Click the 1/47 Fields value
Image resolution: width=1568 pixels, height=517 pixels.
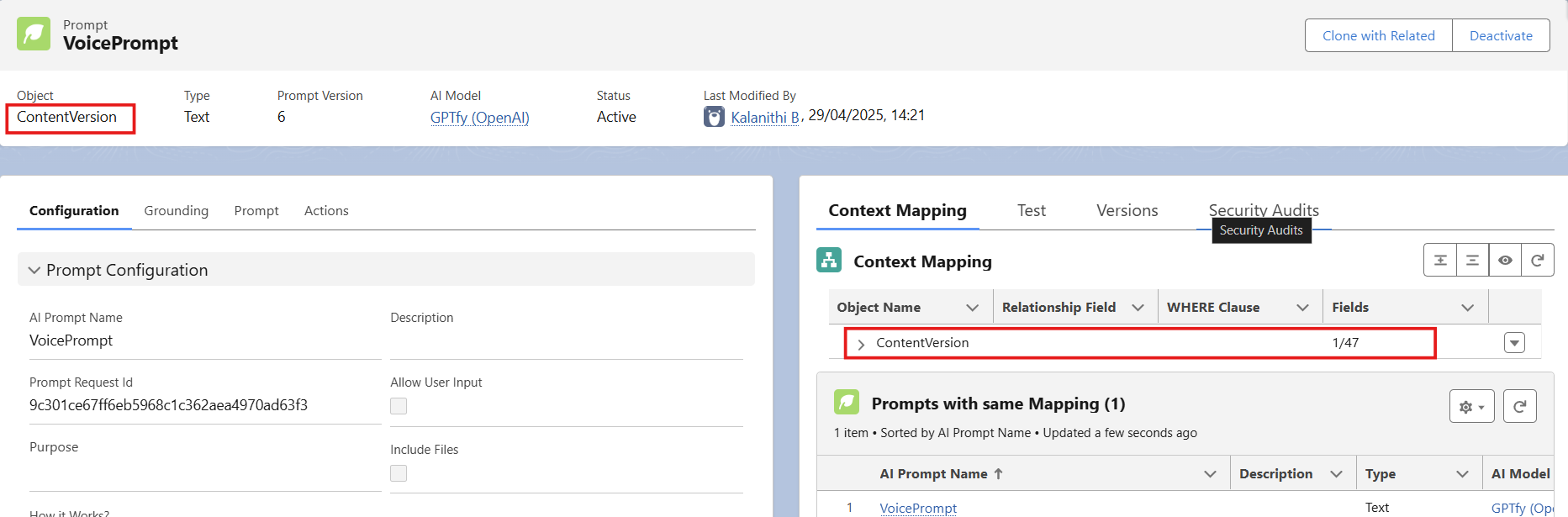pos(1345,343)
